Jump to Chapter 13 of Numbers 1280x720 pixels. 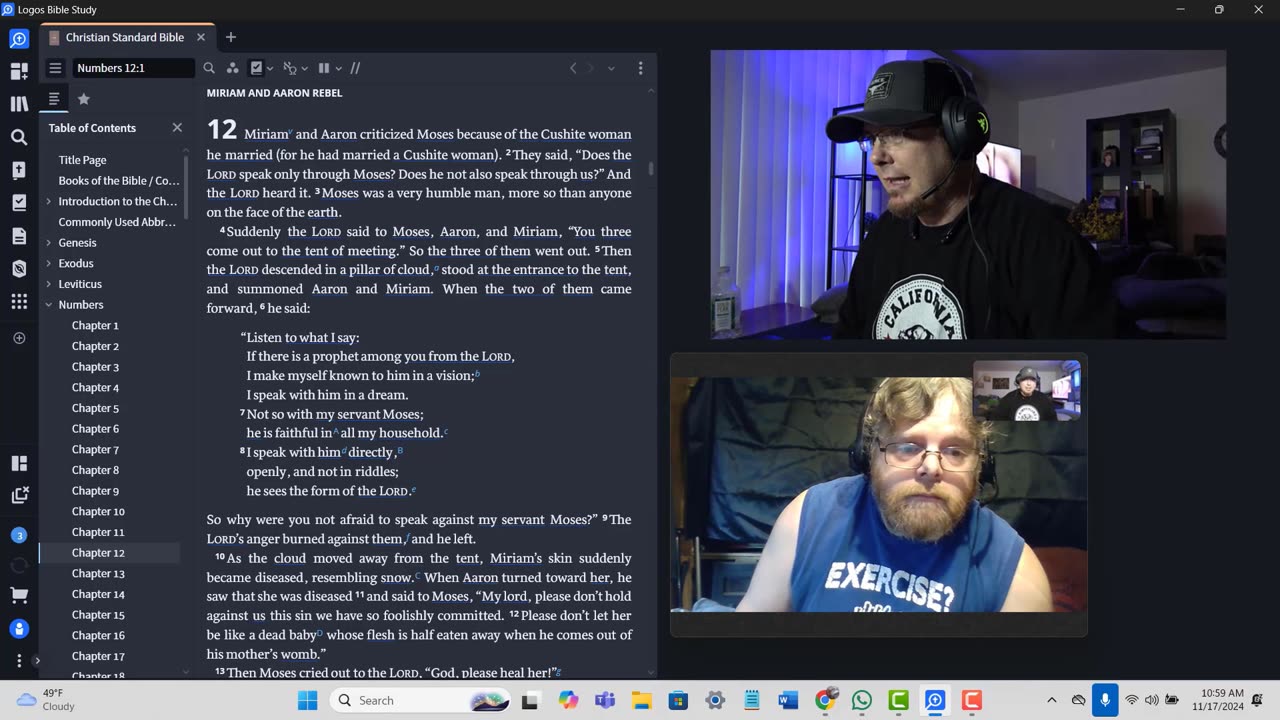click(x=98, y=574)
